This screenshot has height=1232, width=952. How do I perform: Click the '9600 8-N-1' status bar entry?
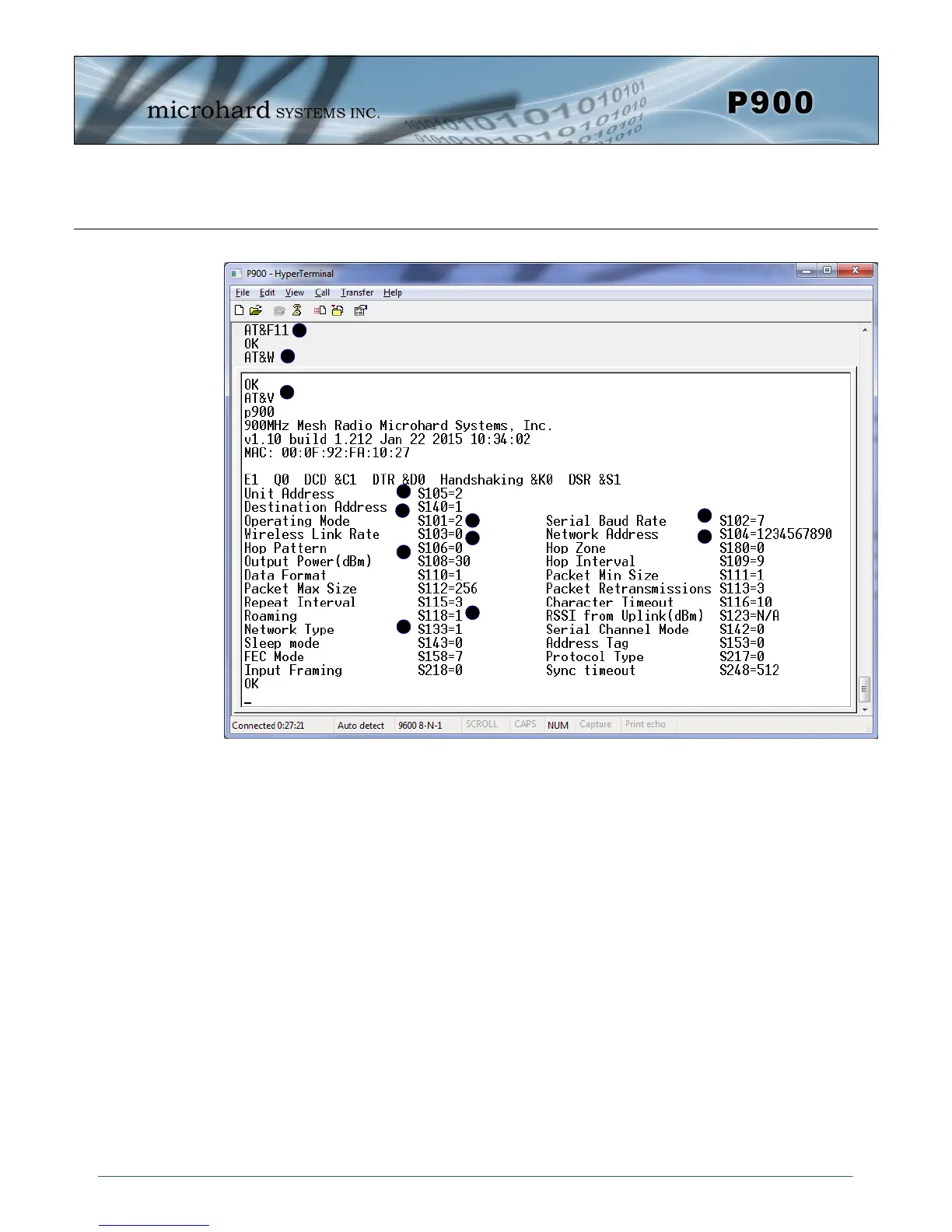coord(420,726)
